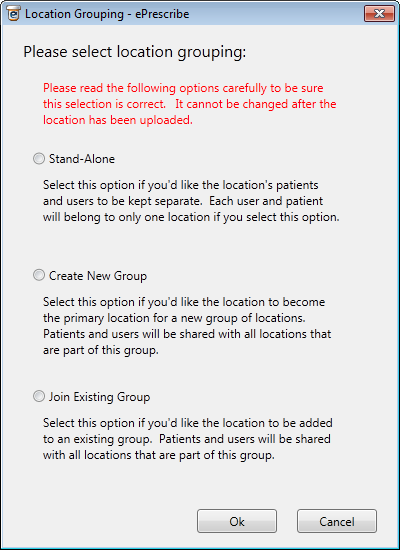This screenshot has width=400, height=550.
Task: Choose the Create New Group radio button
Action: tap(39, 276)
